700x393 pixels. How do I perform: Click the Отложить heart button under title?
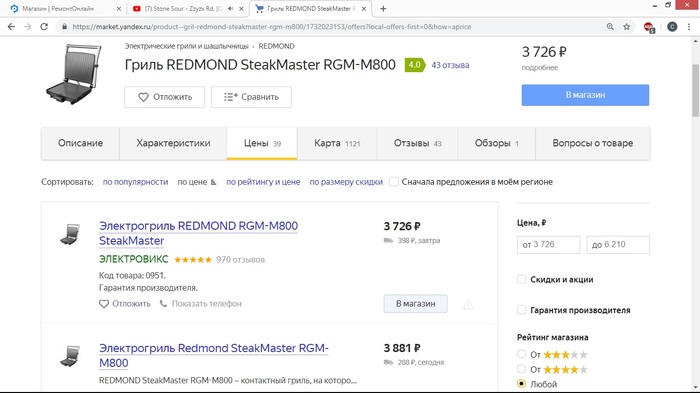[x=164, y=97]
